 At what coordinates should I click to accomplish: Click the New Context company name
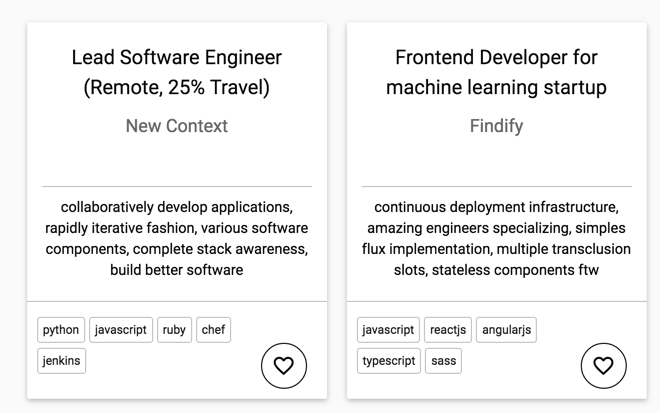(x=177, y=126)
